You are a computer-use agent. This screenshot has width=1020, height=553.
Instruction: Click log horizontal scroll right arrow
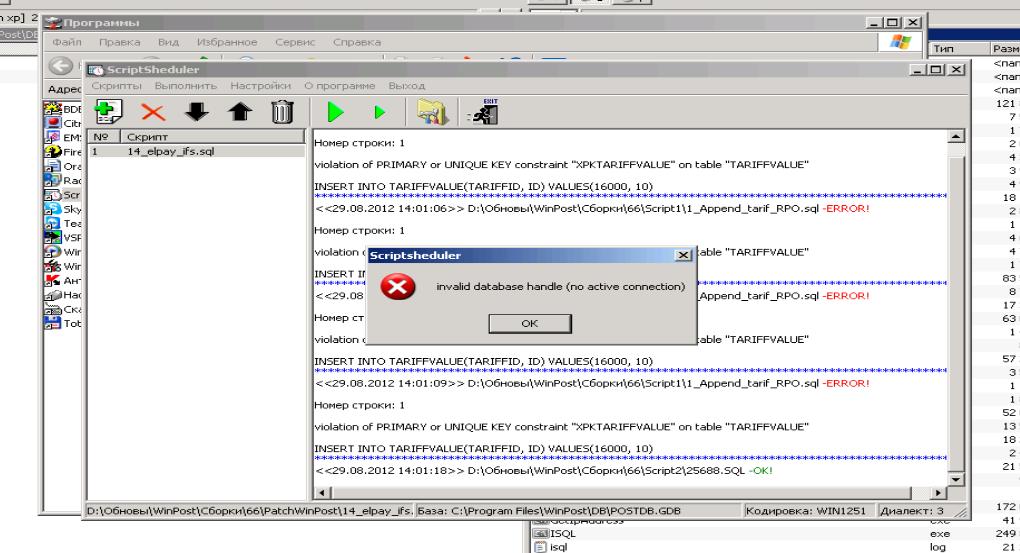[x=937, y=493]
